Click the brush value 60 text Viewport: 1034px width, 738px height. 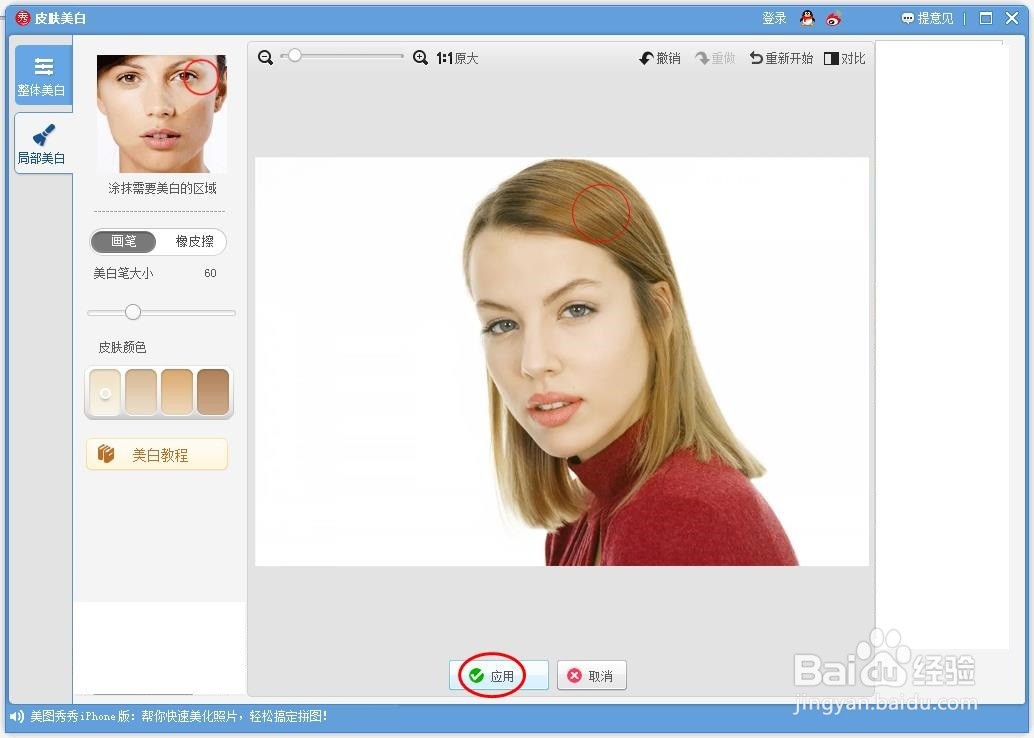(210, 273)
